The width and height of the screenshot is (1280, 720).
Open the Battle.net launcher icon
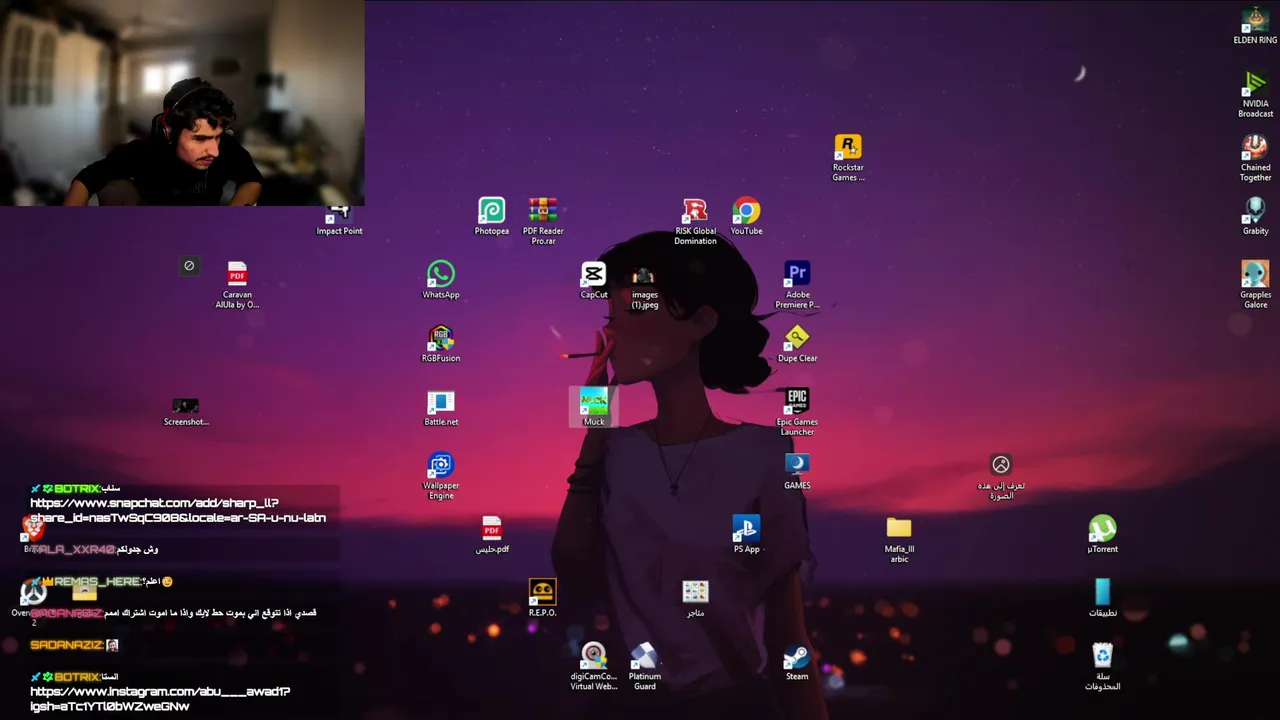(441, 407)
